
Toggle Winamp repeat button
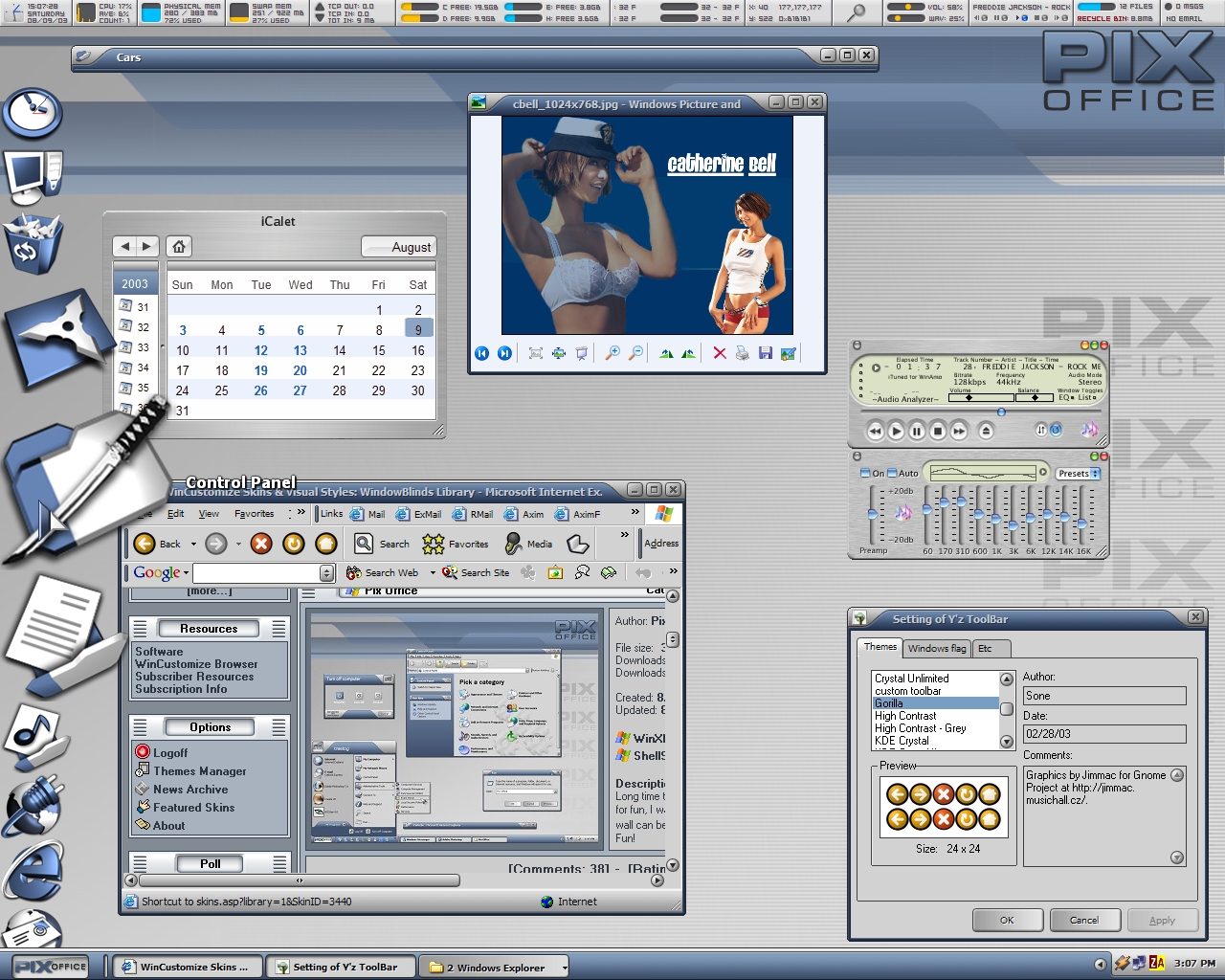tap(1057, 431)
